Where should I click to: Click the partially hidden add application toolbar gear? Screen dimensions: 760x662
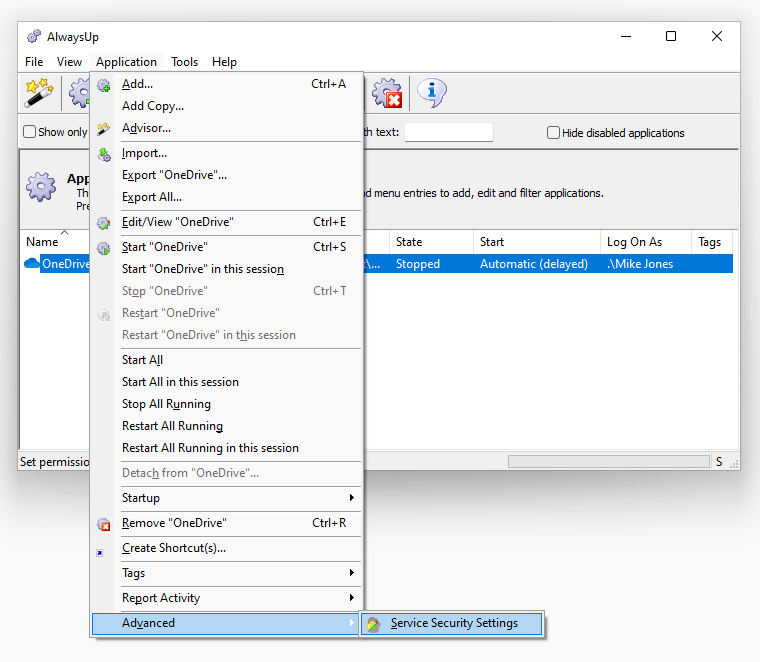[79, 92]
